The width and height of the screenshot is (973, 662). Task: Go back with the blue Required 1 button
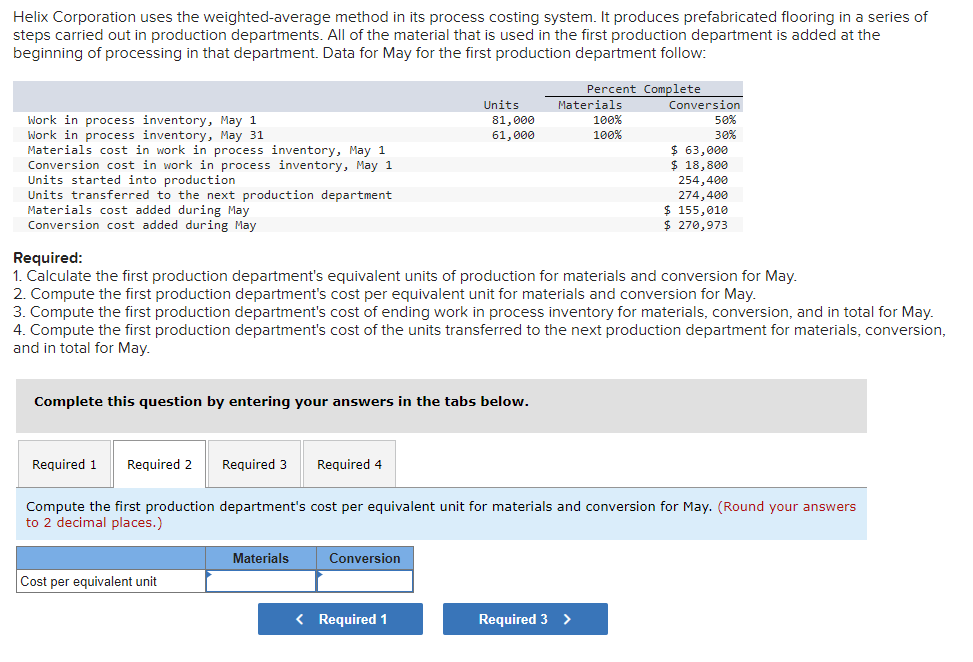click(x=340, y=619)
